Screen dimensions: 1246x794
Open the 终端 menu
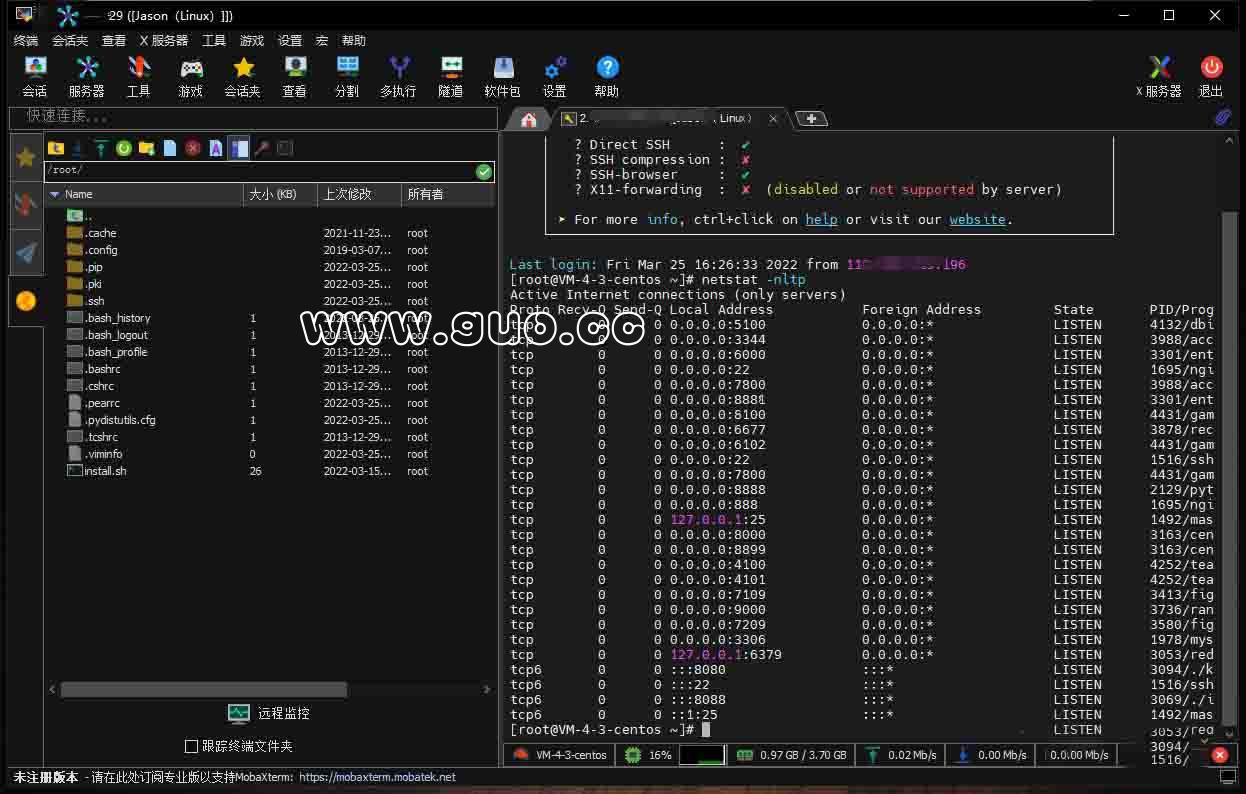click(26, 41)
